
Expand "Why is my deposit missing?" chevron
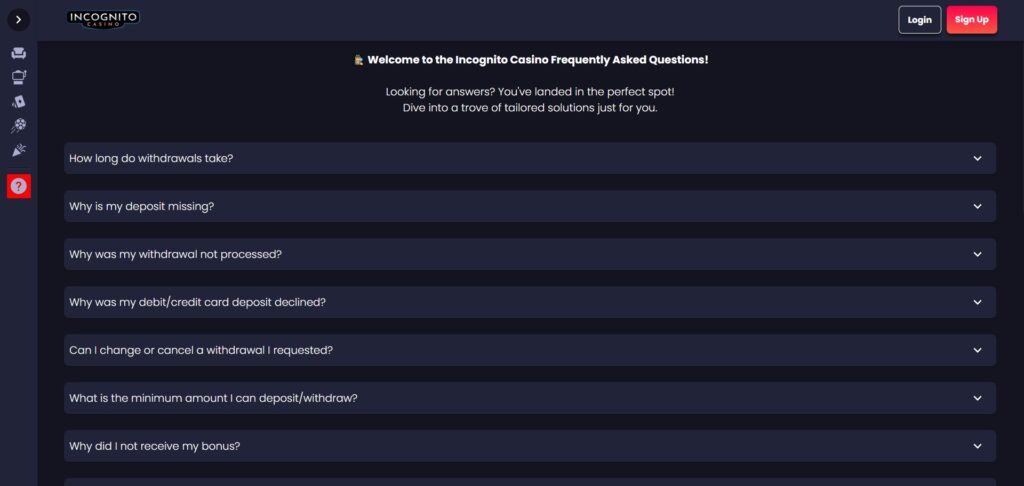tap(977, 206)
